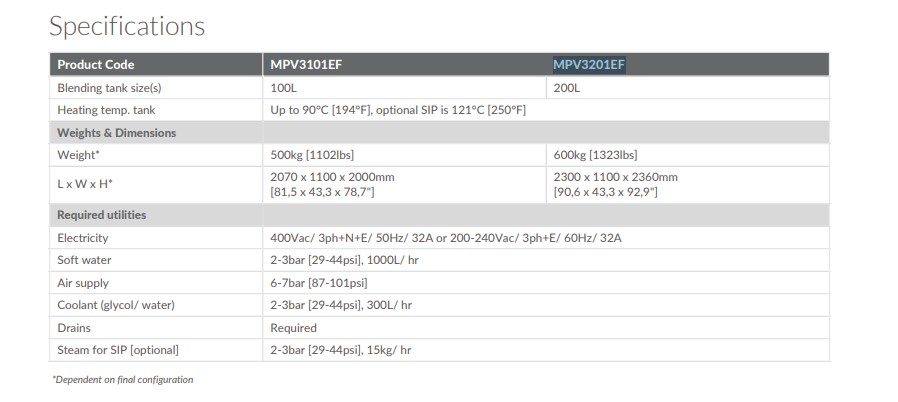
Task: Select the 600kg [1323lbs] weight value
Action: click(x=595, y=155)
